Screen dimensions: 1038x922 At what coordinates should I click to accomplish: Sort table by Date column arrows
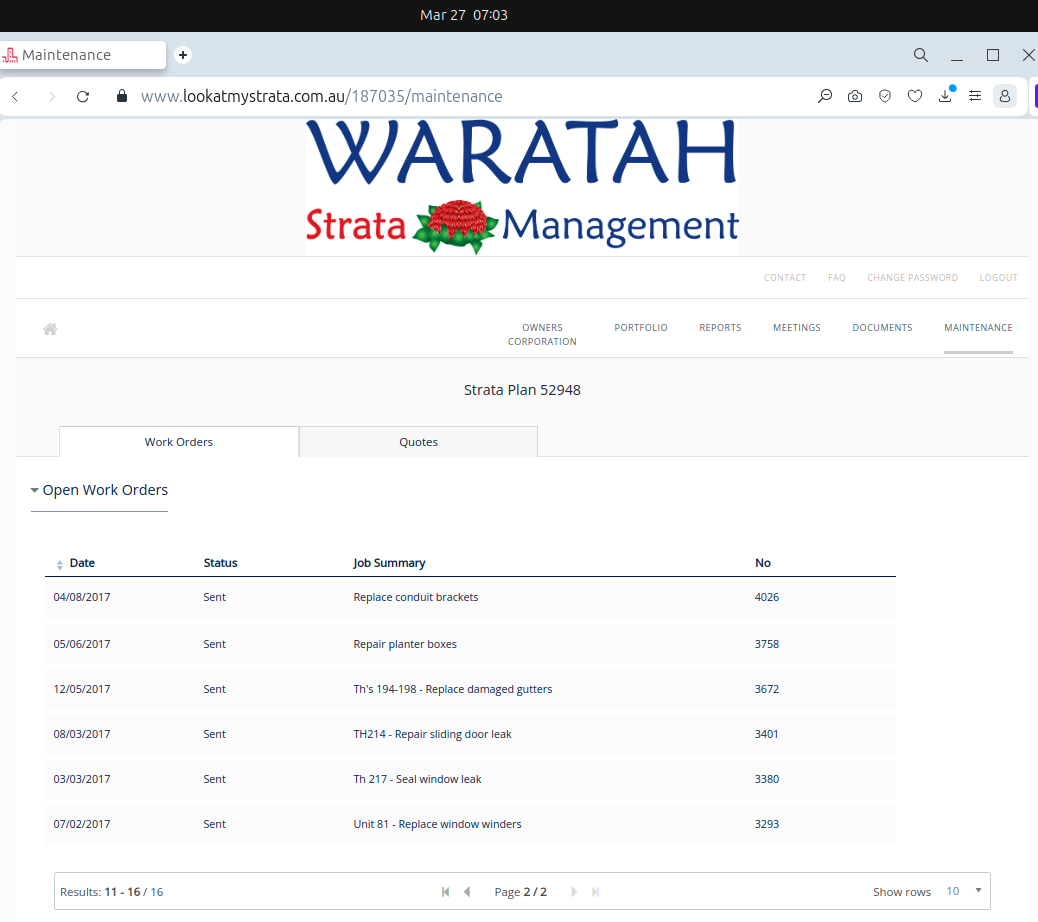[60, 564]
